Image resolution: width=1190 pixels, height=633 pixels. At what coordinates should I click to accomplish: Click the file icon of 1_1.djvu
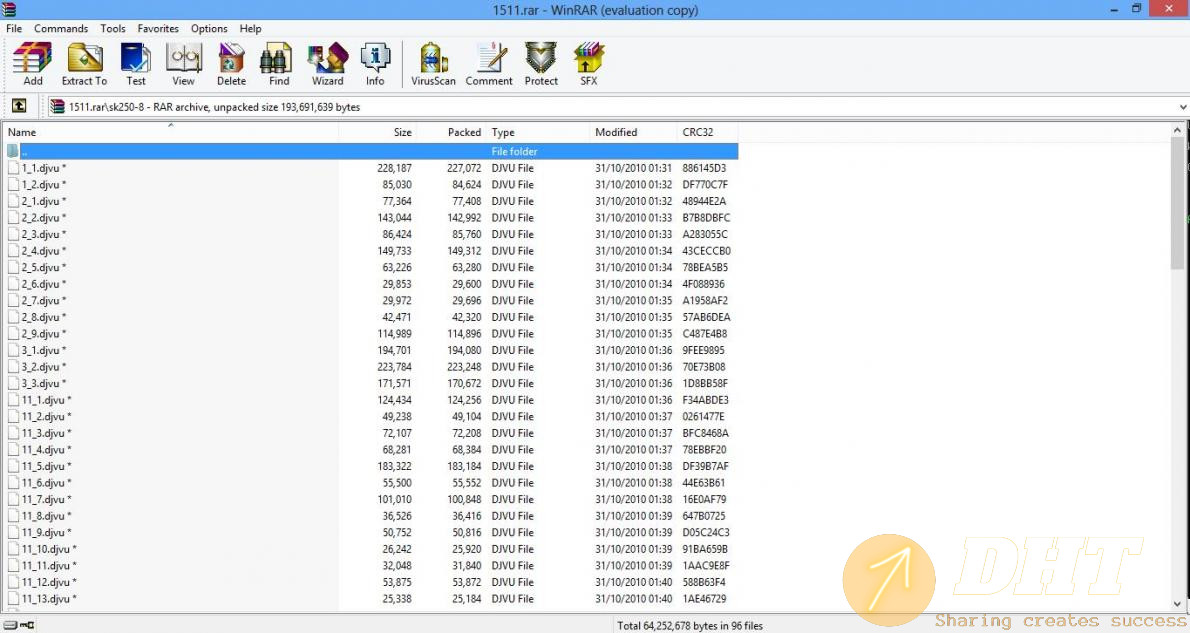13,168
